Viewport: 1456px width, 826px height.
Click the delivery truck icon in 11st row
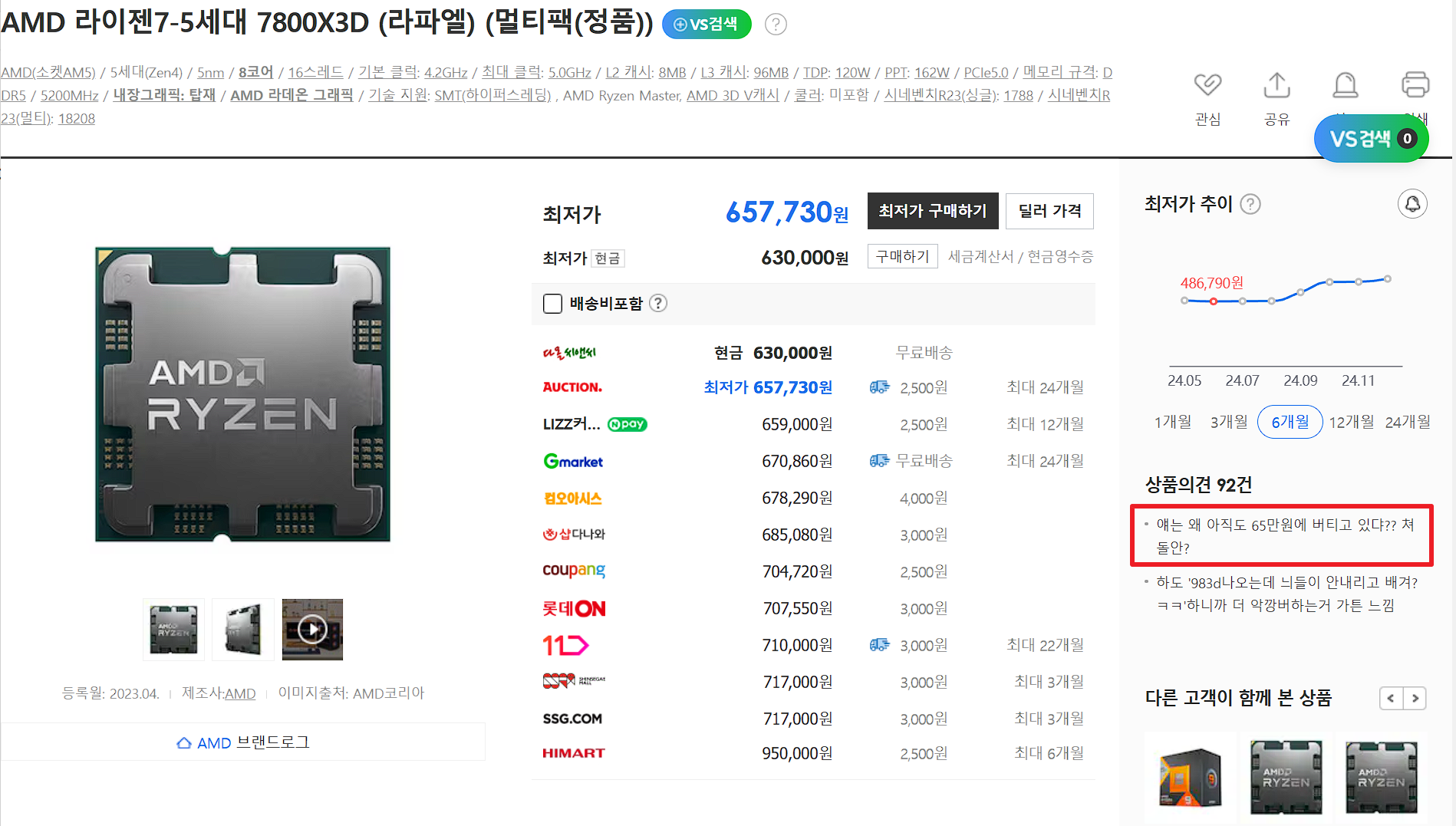click(x=879, y=645)
